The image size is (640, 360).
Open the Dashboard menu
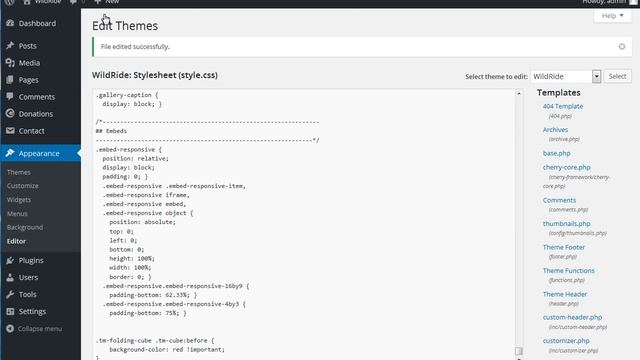click(37, 23)
